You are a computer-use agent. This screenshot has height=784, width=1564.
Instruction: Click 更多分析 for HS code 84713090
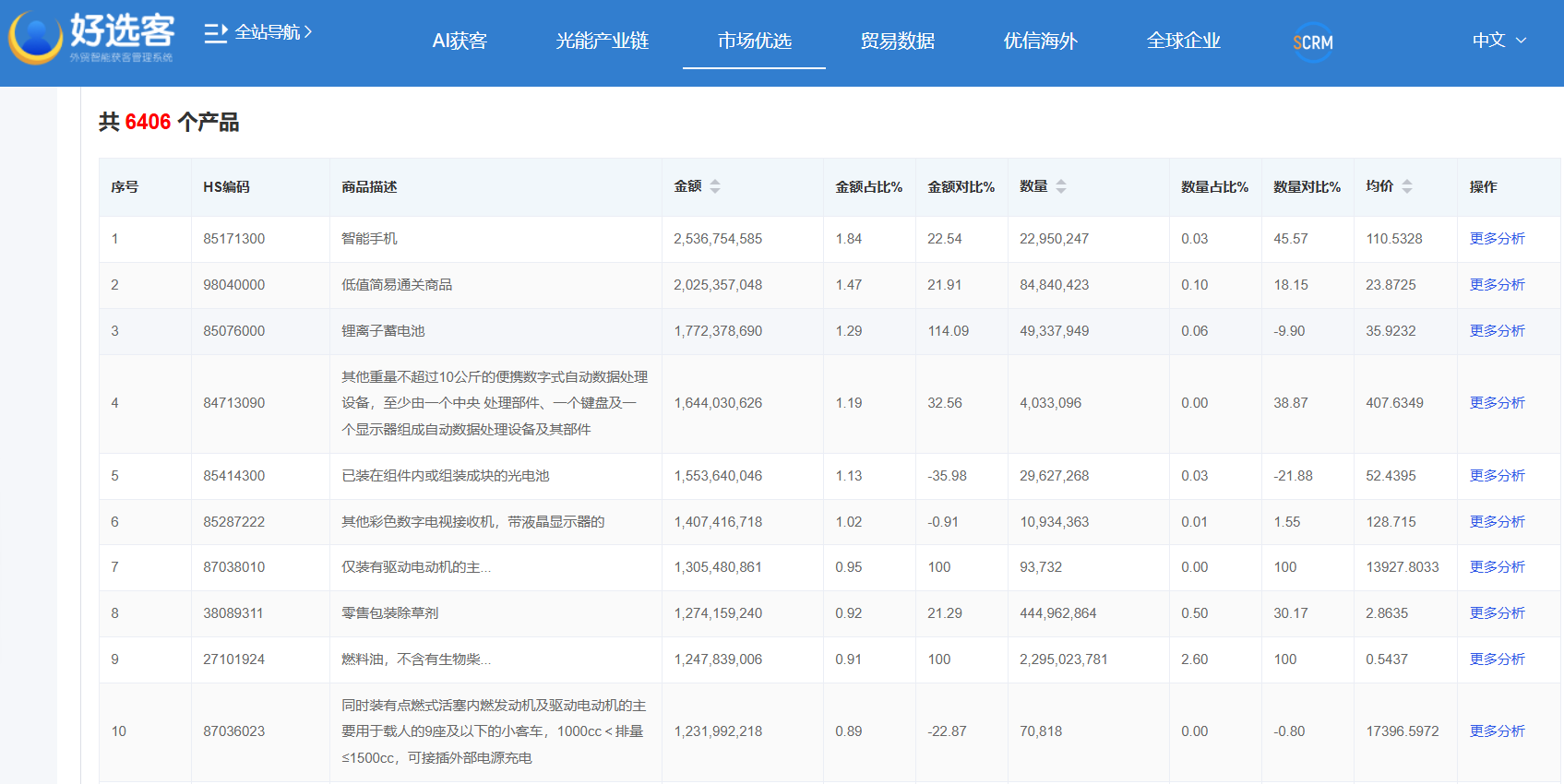[1498, 403]
